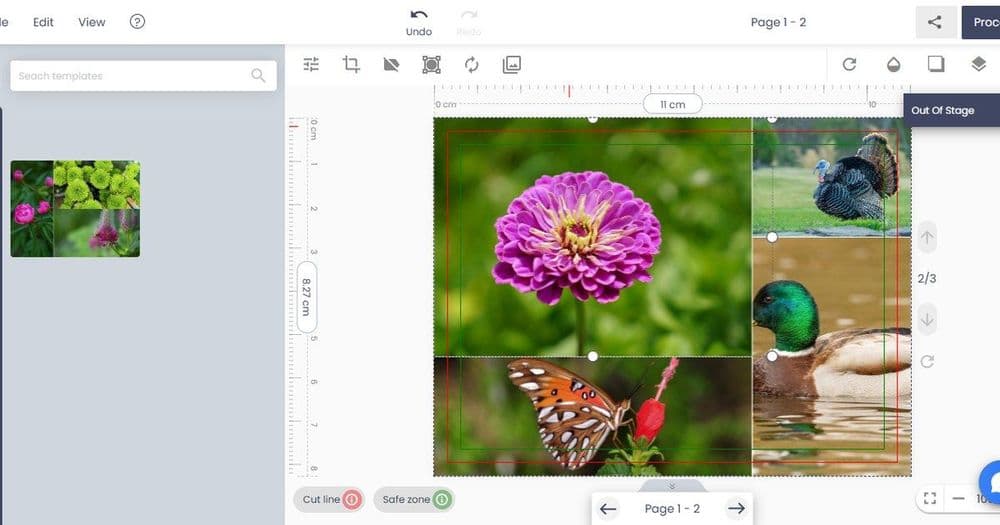Click the share icon button
The width and height of the screenshot is (1000, 525).
(x=935, y=22)
